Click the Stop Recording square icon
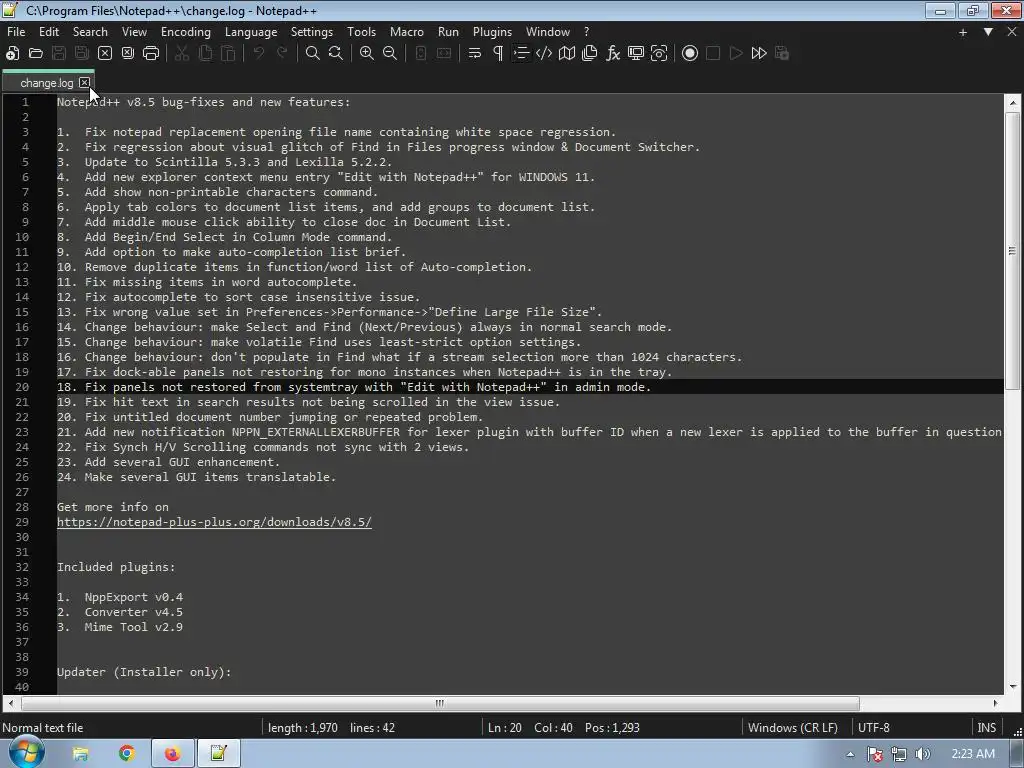Viewport: 1024px width, 768px height. tap(713, 54)
